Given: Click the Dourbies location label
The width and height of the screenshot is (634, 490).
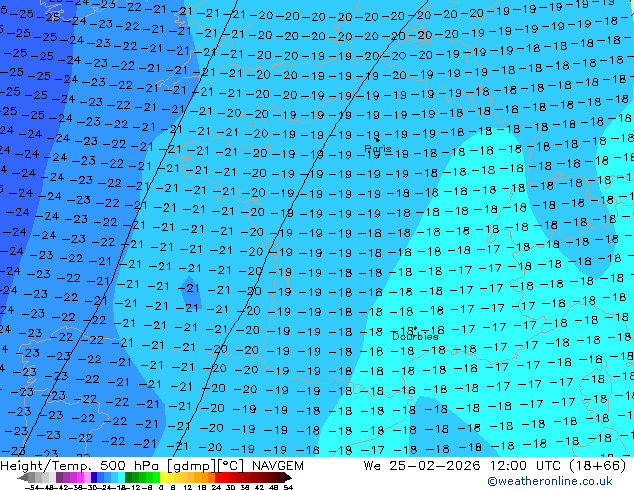Looking at the screenshot, I should (x=415, y=336).
